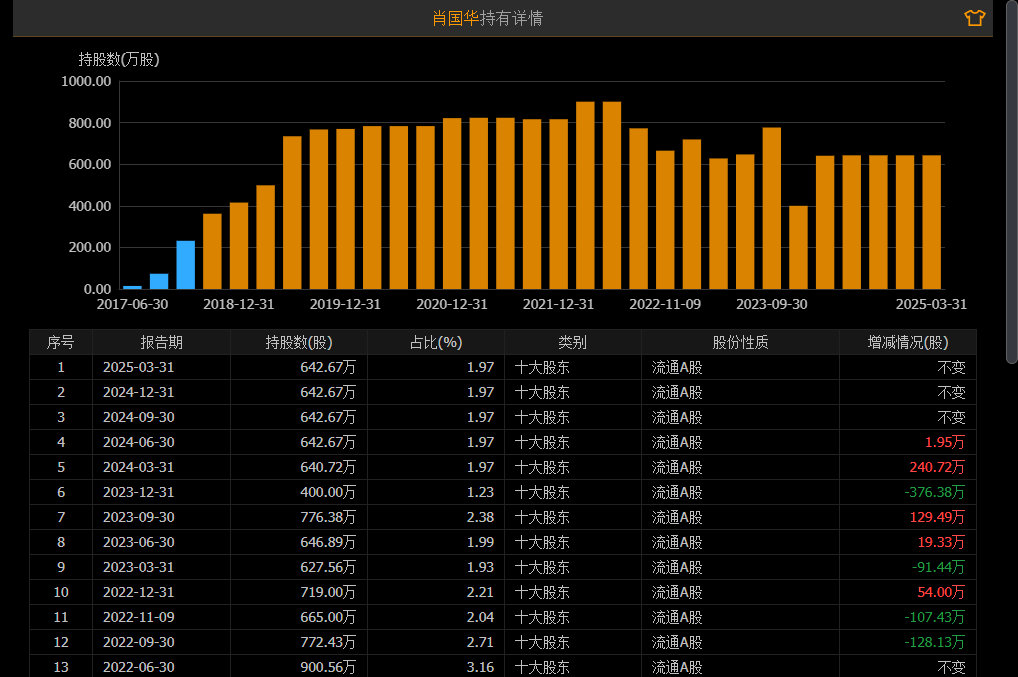Image resolution: width=1018 pixels, height=677 pixels.
Task: Click report date 2024-06-30 cell
Action: pos(138,442)
